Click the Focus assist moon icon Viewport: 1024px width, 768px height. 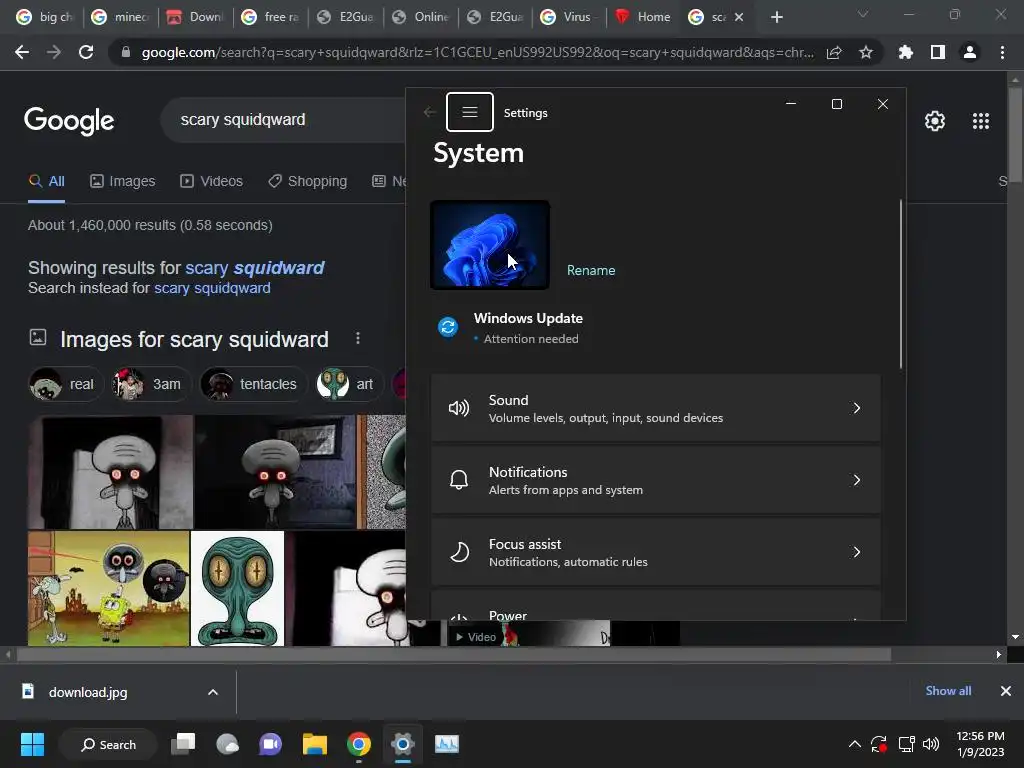pyautogui.click(x=459, y=552)
